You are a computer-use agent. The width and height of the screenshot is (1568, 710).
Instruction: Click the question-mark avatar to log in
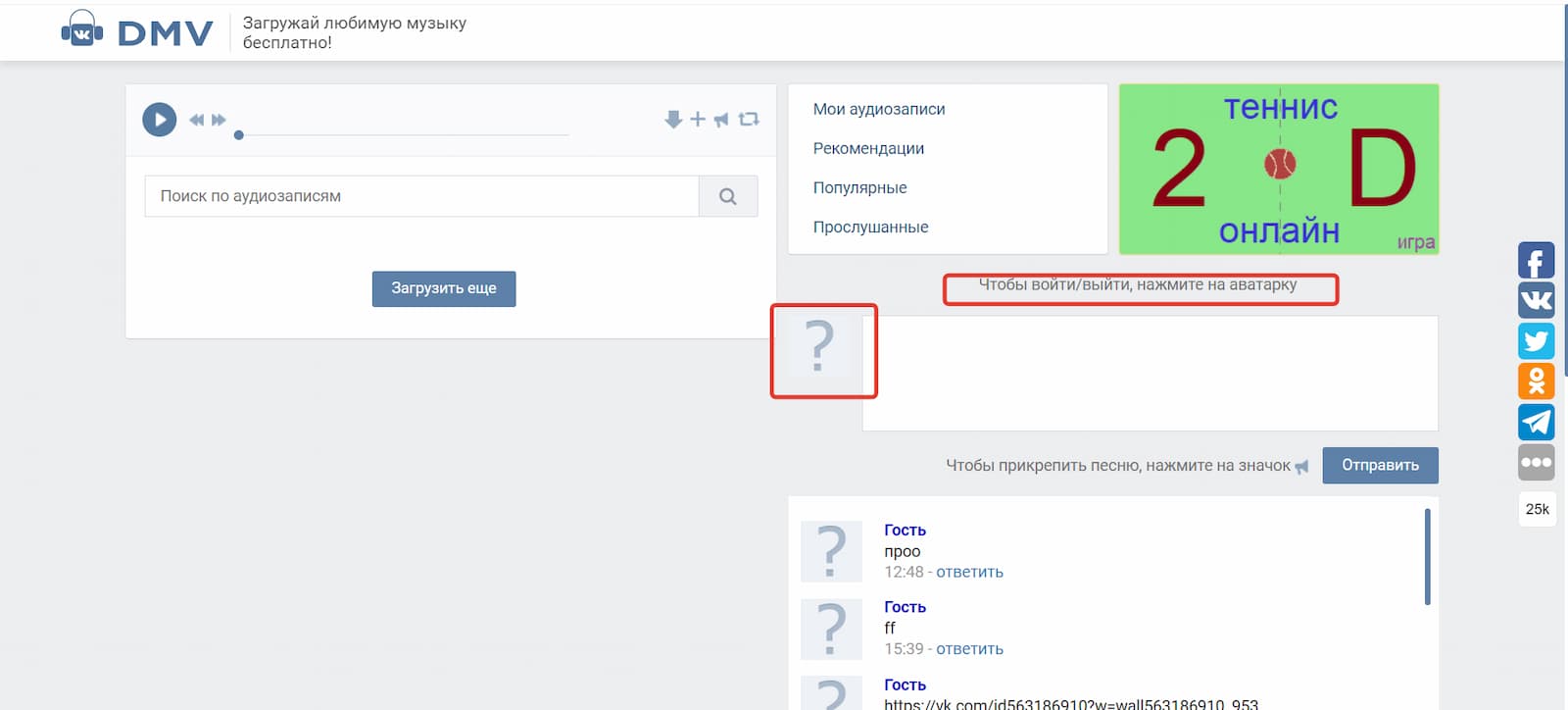(x=819, y=347)
